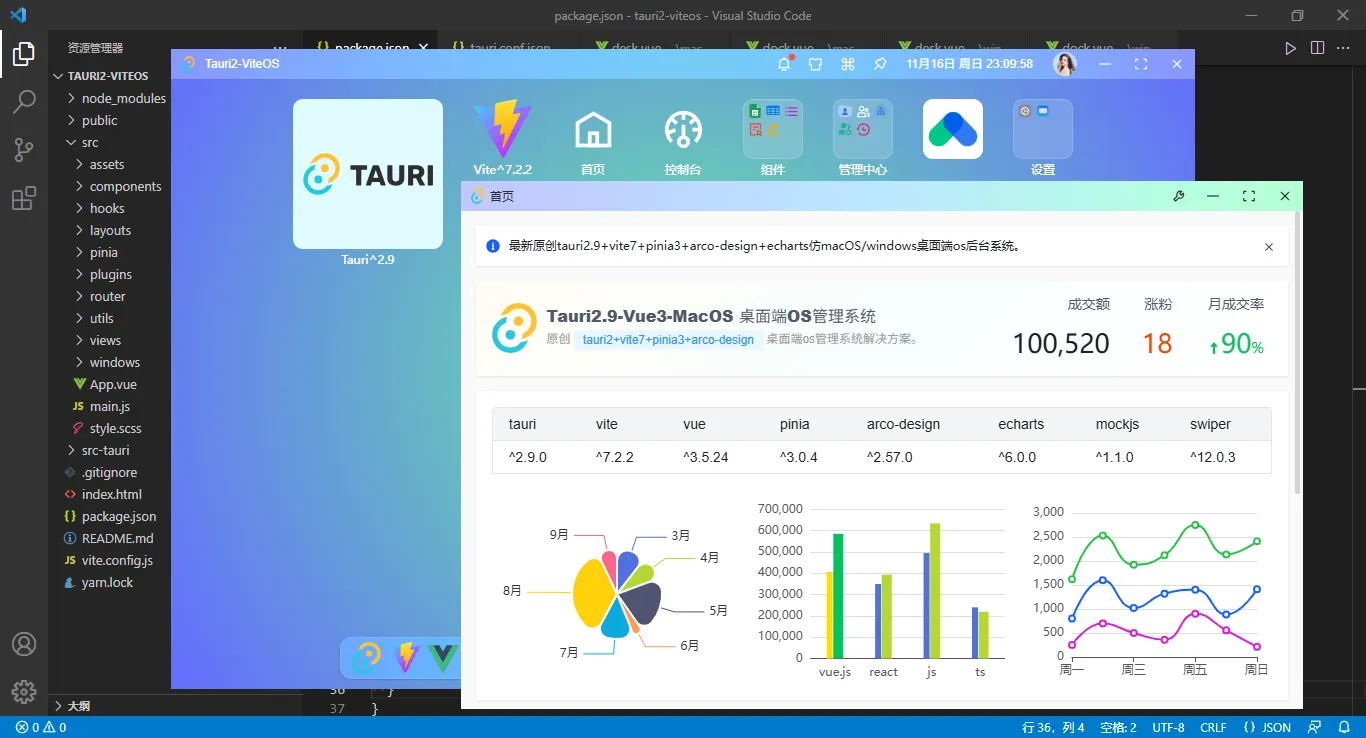Open the 设置 folder desktop icon
Screen dimensions: 1366x738
coord(1043,129)
